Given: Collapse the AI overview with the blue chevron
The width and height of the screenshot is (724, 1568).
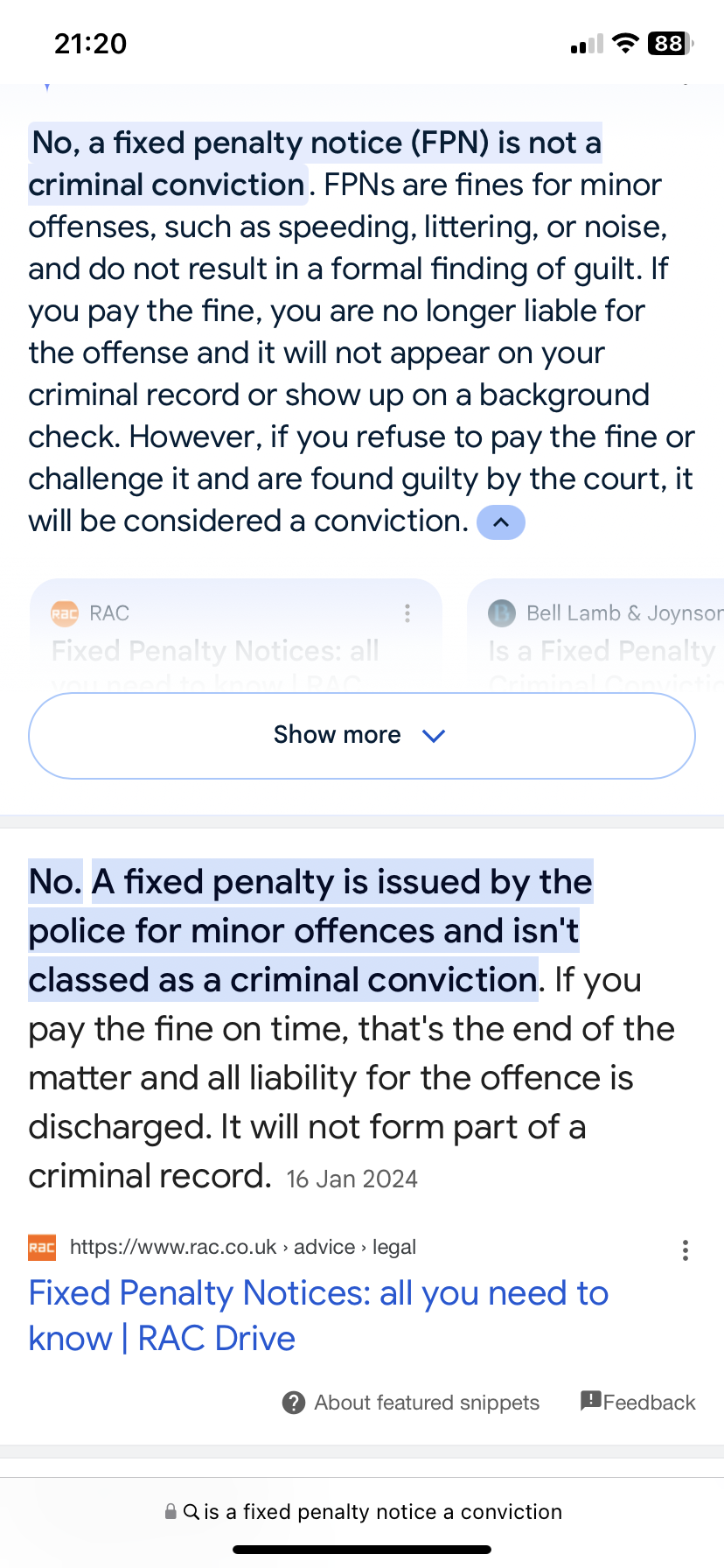Looking at the screenshot, I should 500,522.
